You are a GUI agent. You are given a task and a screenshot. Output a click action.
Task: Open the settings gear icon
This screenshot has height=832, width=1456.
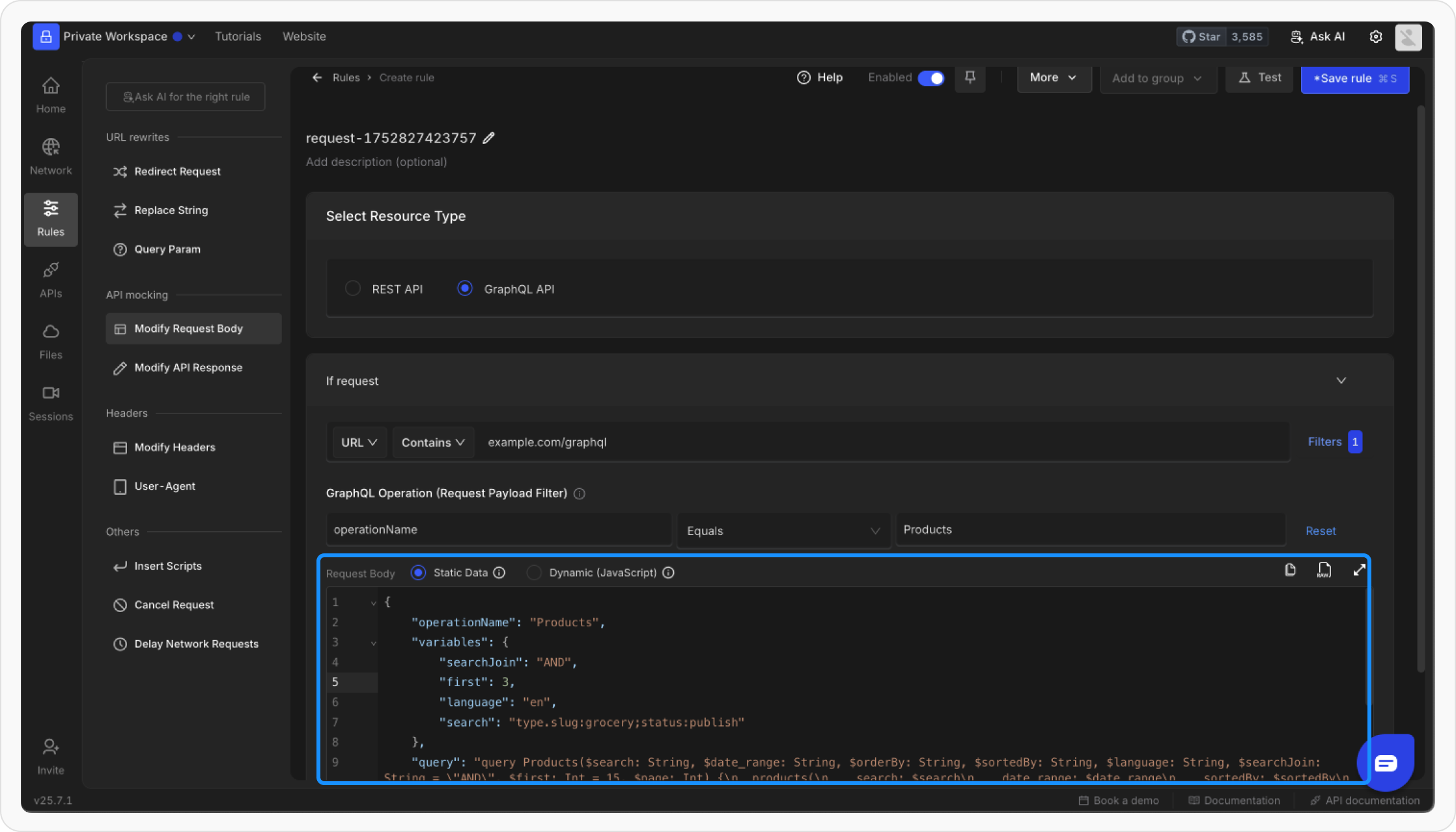[x=1375, y=37]
